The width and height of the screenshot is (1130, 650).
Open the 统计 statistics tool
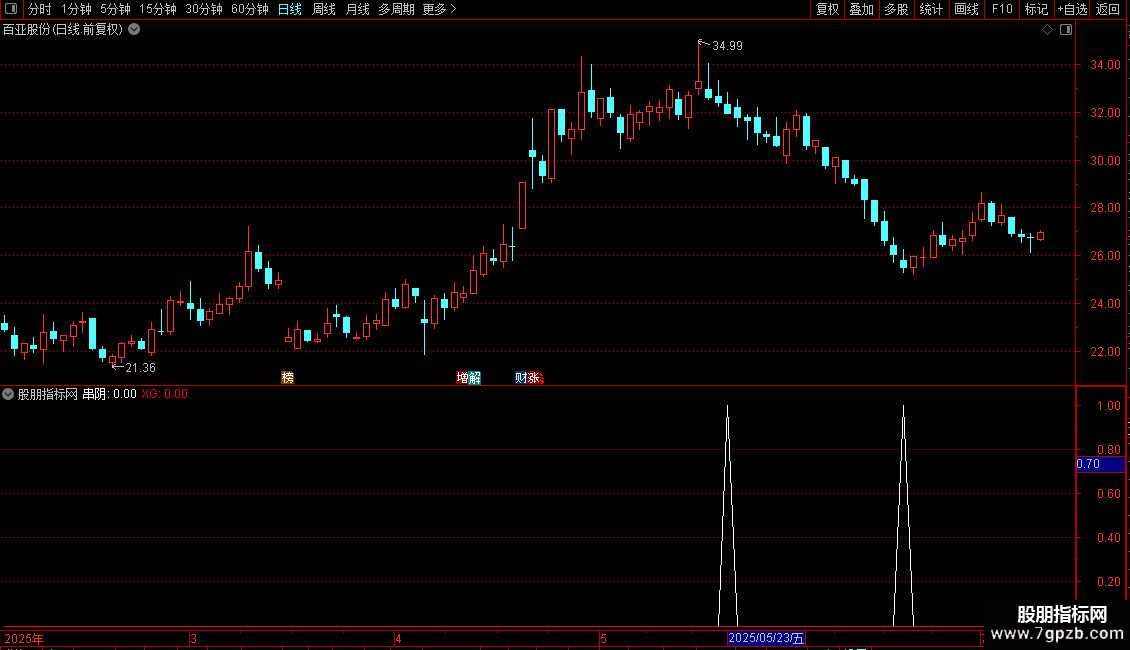(931, 9)
